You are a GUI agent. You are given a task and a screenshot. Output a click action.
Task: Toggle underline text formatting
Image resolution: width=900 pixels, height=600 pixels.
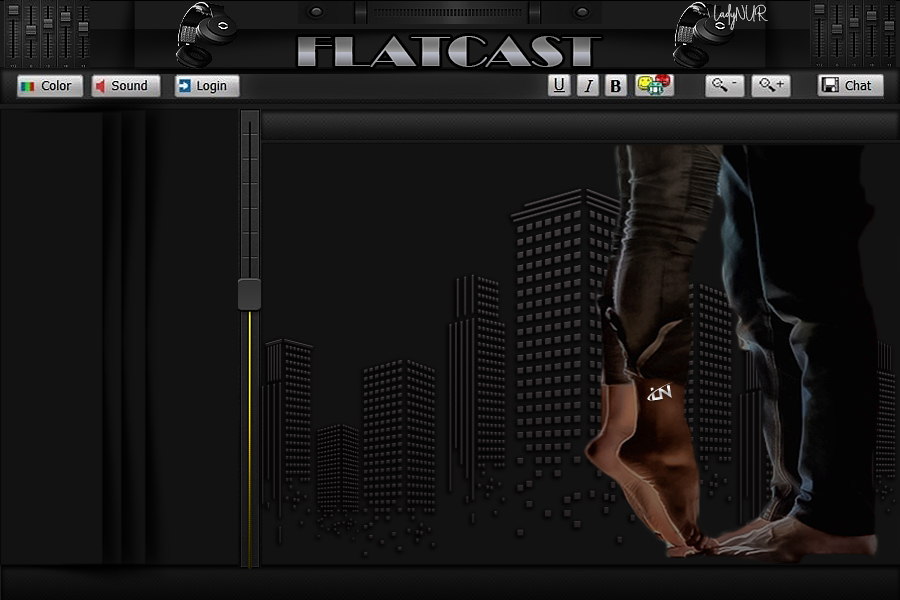(x=559, y=86)
